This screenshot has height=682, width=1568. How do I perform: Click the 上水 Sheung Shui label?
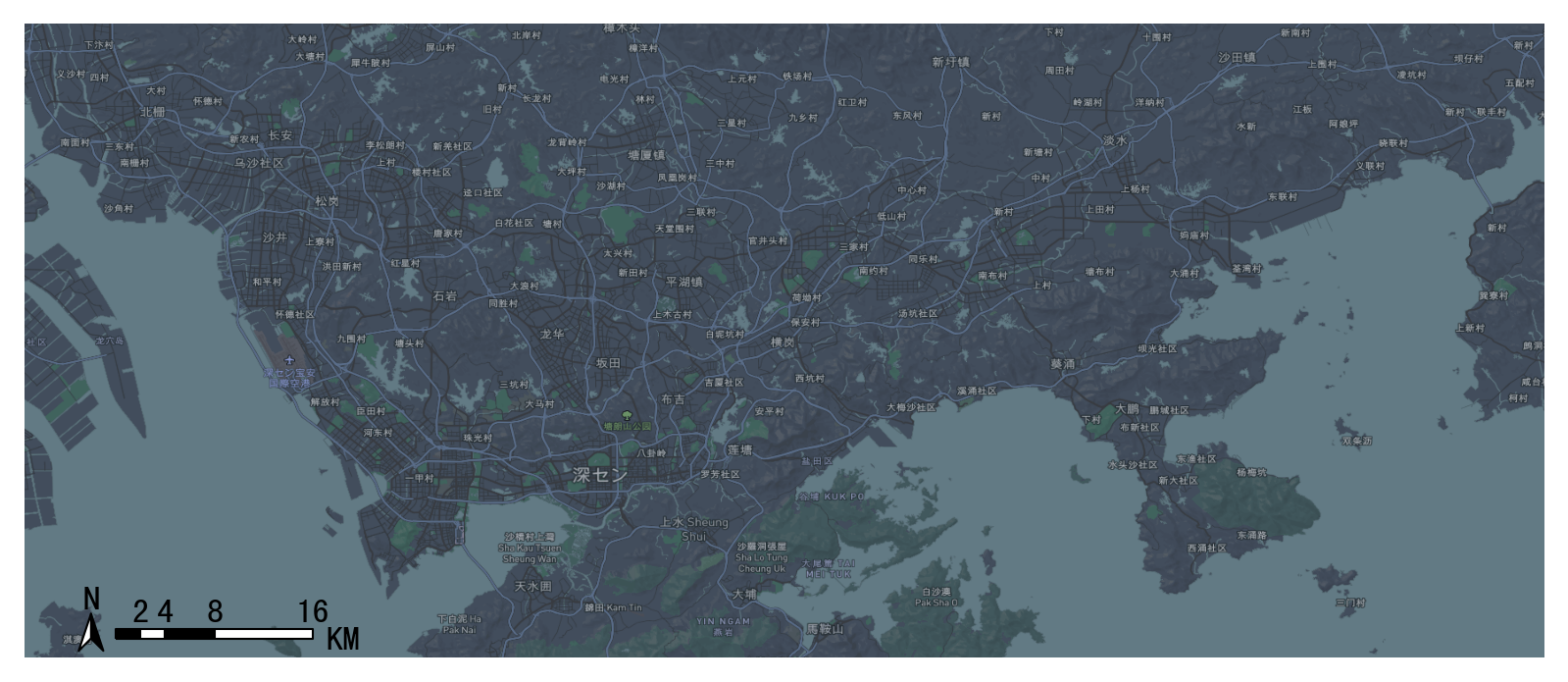(x=693, y=529)
